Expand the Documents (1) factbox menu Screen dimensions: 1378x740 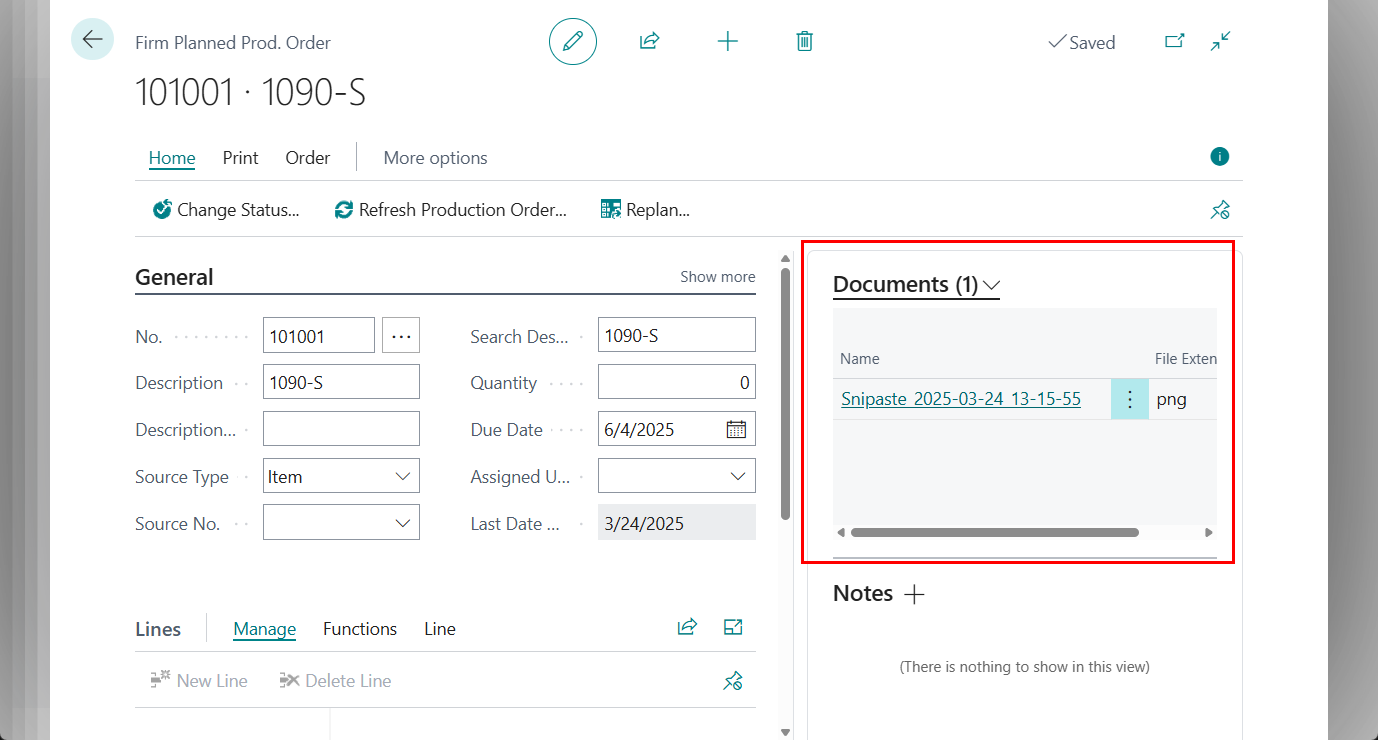(x=991, y=285)
